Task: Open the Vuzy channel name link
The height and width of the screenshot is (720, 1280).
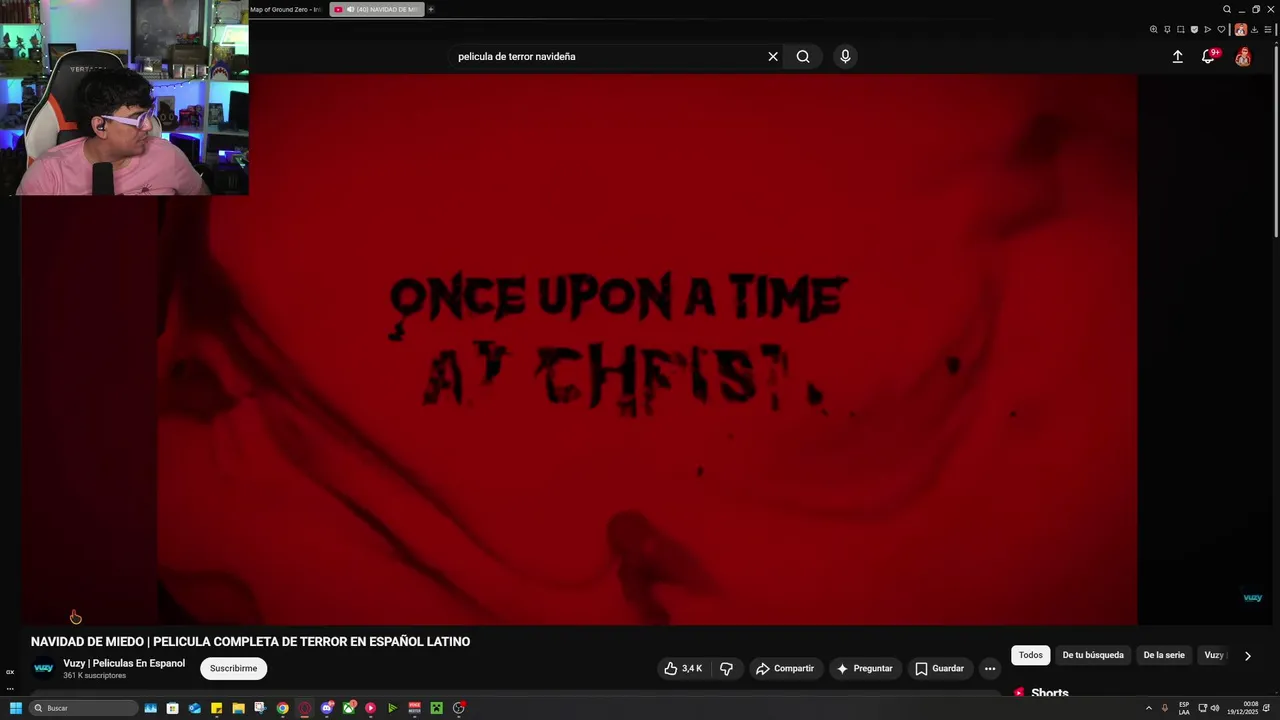Action: click(124, 663)
